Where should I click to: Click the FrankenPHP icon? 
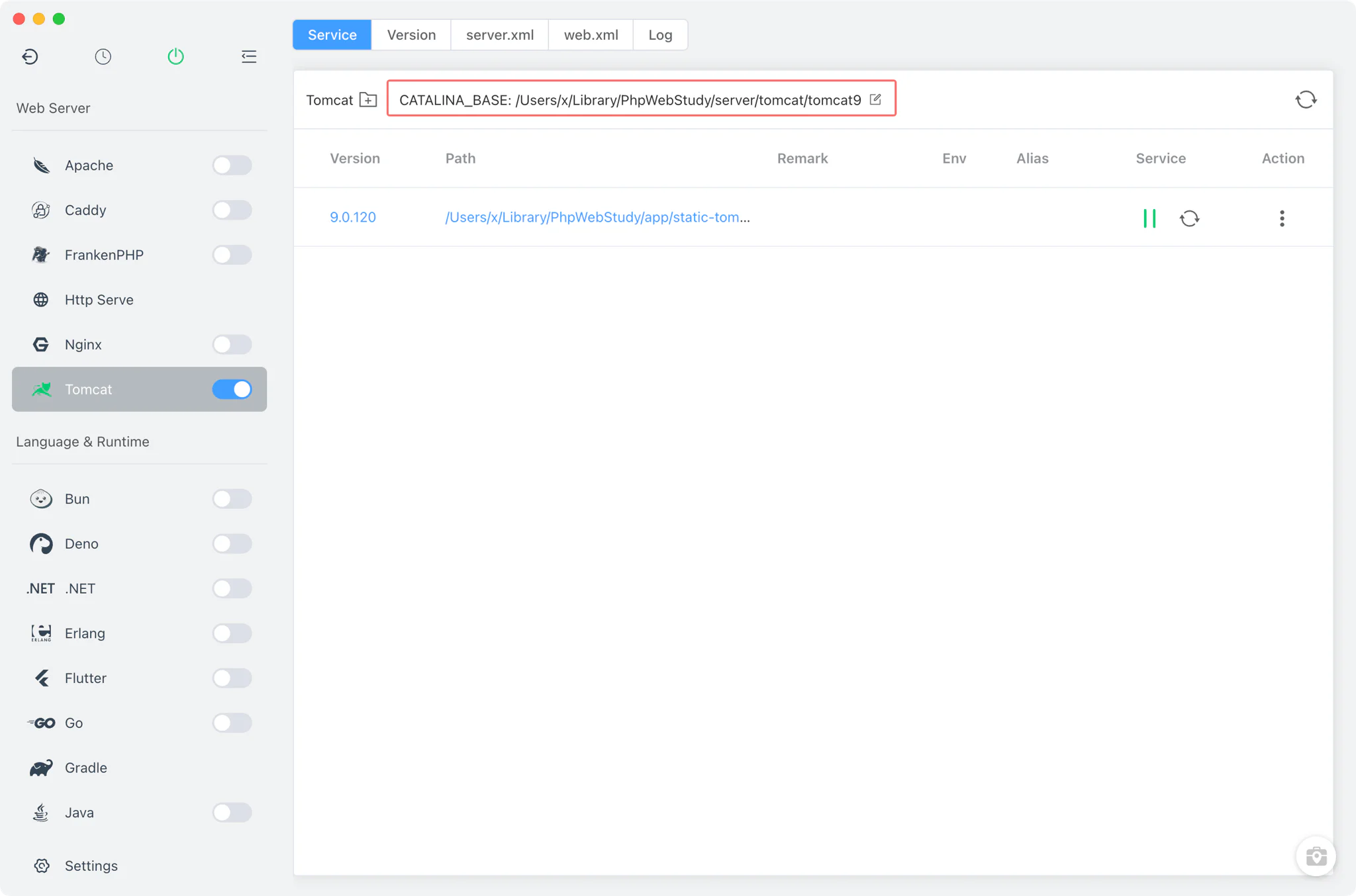[x=41, y=255]
